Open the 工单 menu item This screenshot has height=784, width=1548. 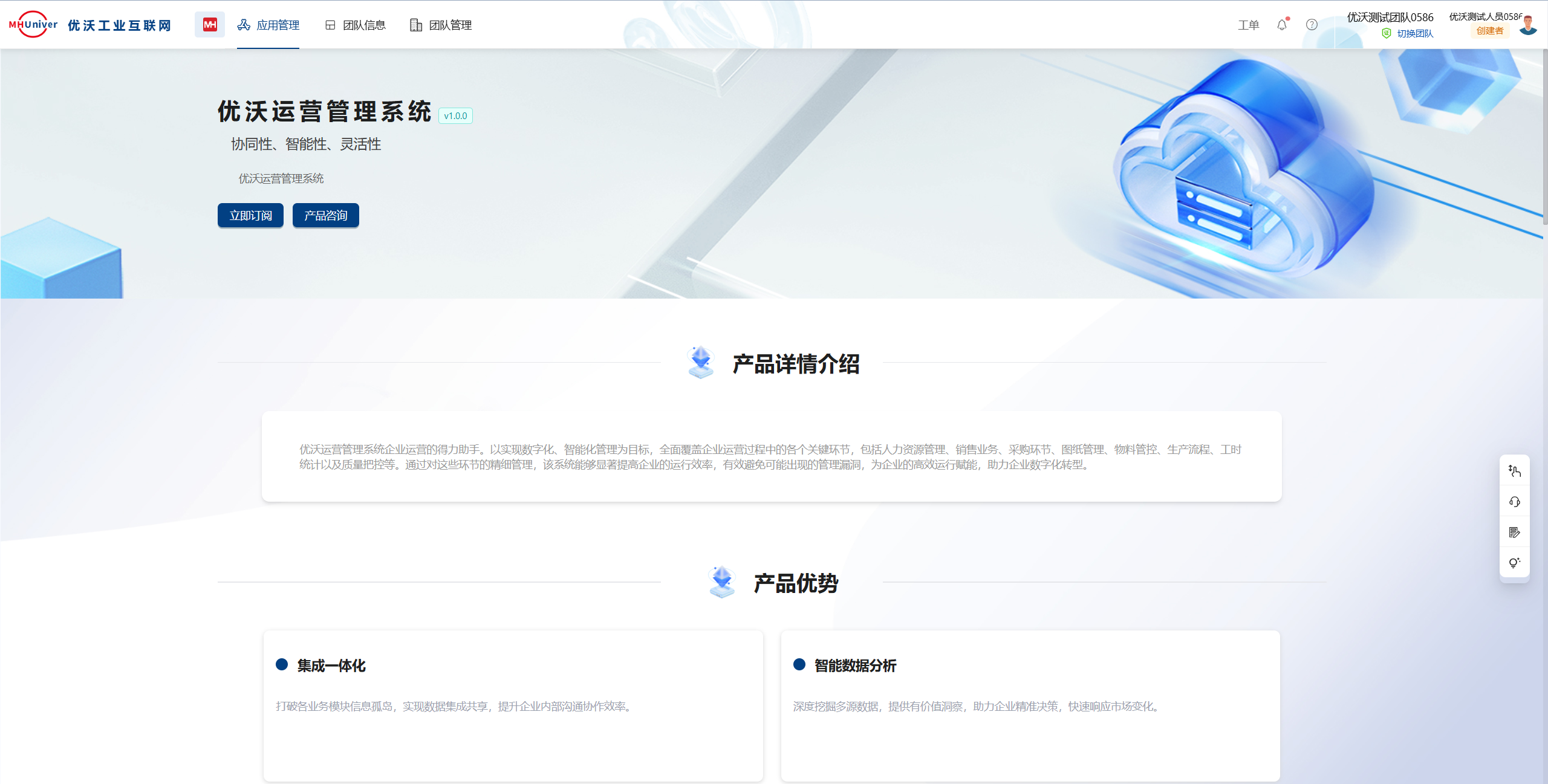(1248, 25)
